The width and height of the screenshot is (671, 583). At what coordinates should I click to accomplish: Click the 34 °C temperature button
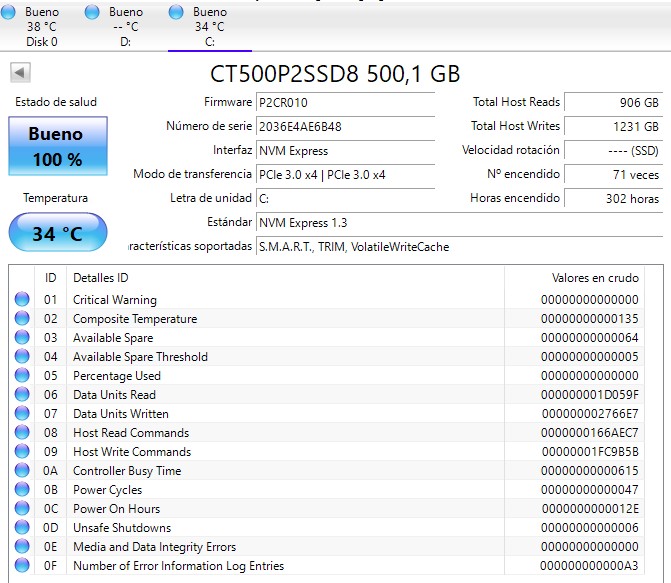pyautogui.click(x=58, y=232)
